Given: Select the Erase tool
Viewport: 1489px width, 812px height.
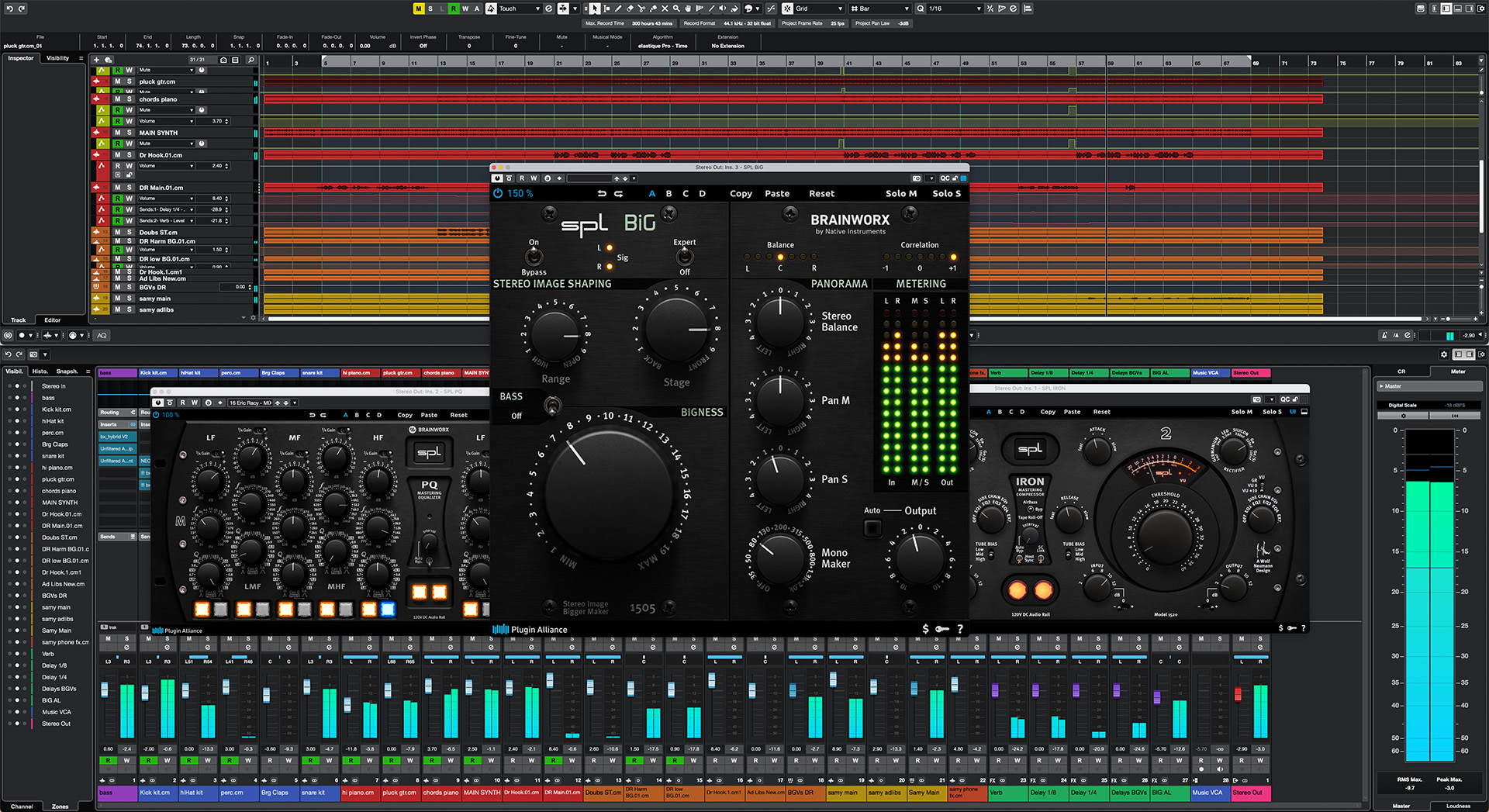Looking at the screenshot, I should [x=630, y=9].
